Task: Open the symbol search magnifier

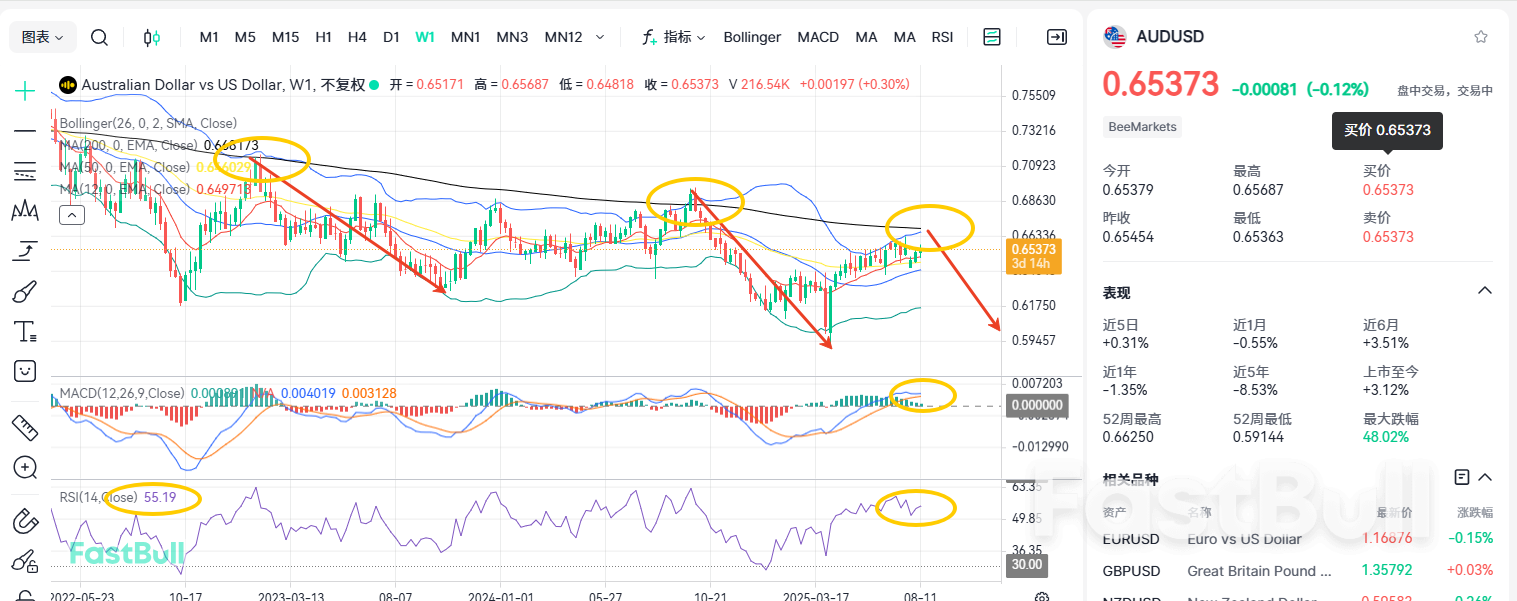Action: (x=99, y=37)
